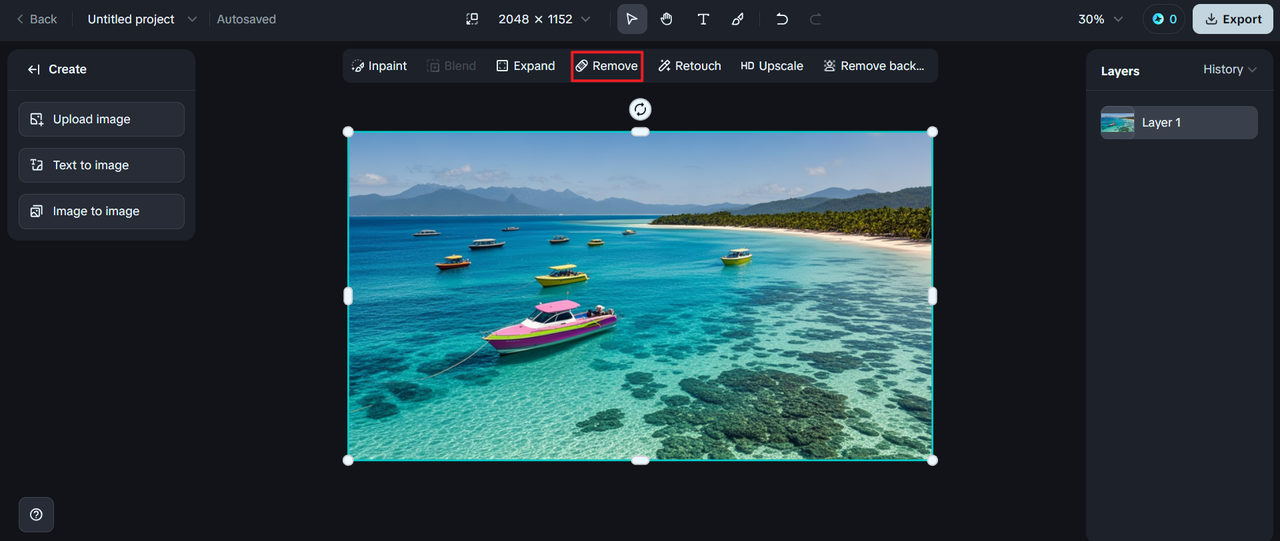Open the credits counter showing 0
The width and height of the screenshot is (1280, 541).
point(1164,19)
